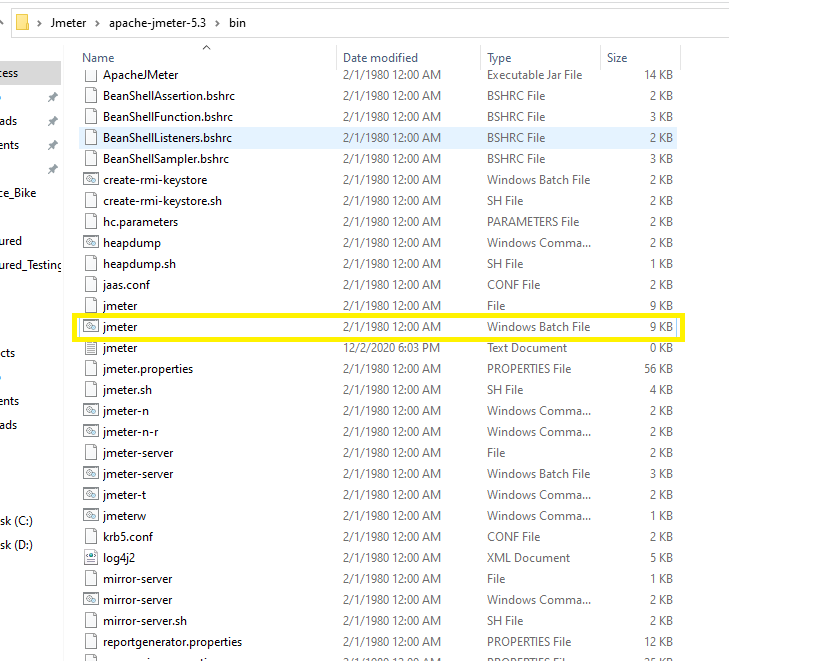Viewport: 819px width, 666px height.
Task: Click the jmeter-n-r command script icon
Action: pyautogui.click(x=91, y=431)
